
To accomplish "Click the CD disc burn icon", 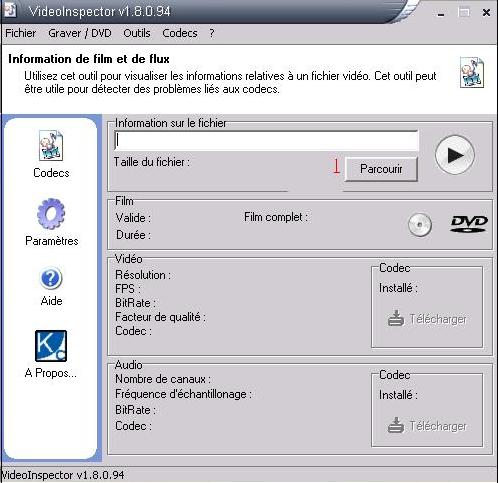I will coord(420,225).
